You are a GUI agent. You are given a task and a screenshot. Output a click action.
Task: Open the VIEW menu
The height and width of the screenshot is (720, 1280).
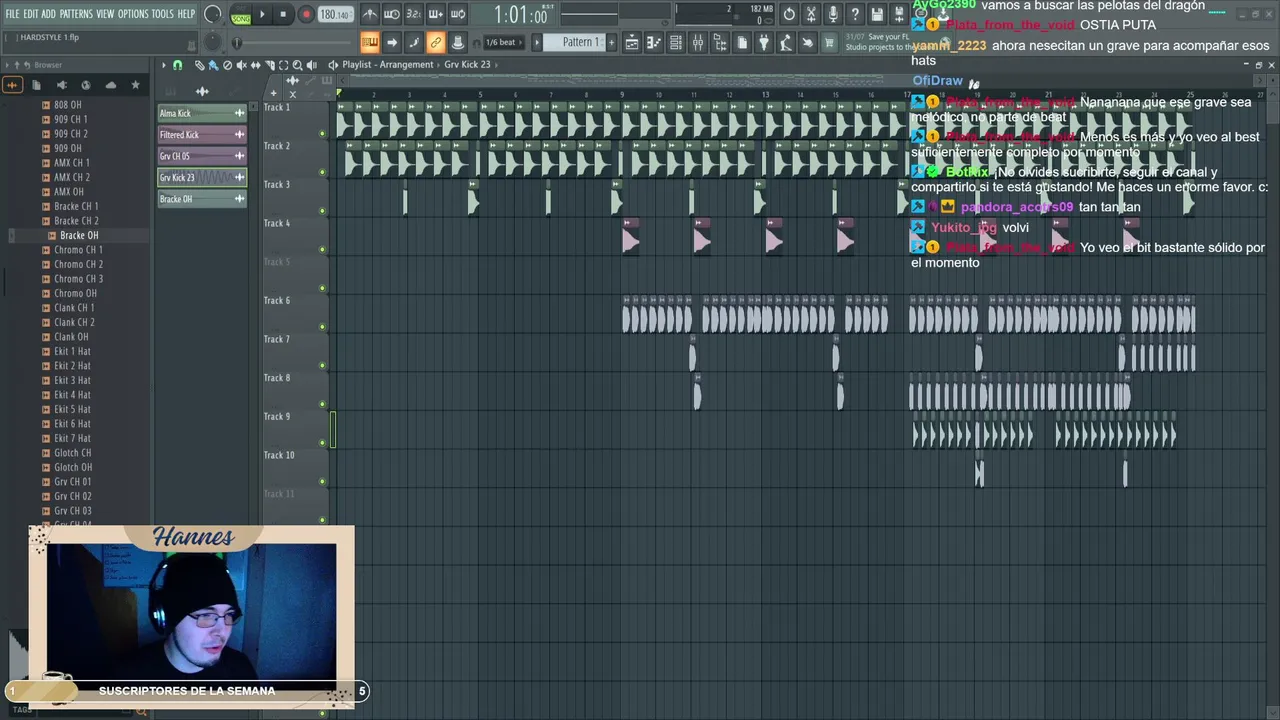tap(105, 14)
